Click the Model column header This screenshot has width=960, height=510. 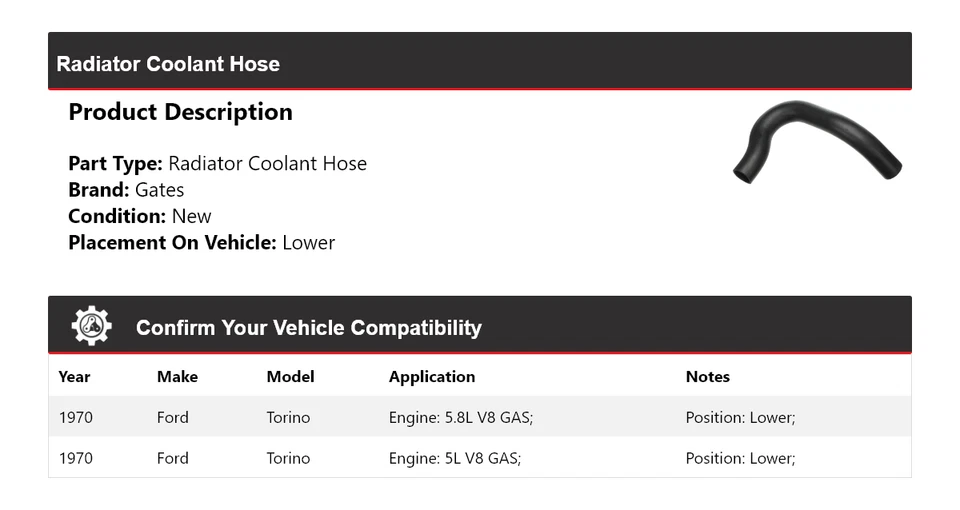[290, 377]
